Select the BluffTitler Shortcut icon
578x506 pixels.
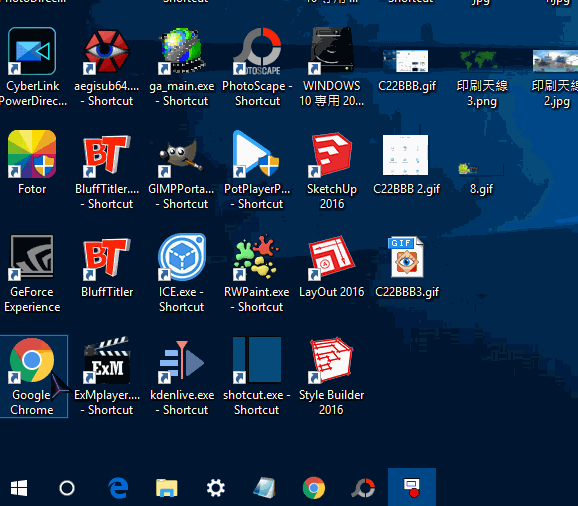107,154
